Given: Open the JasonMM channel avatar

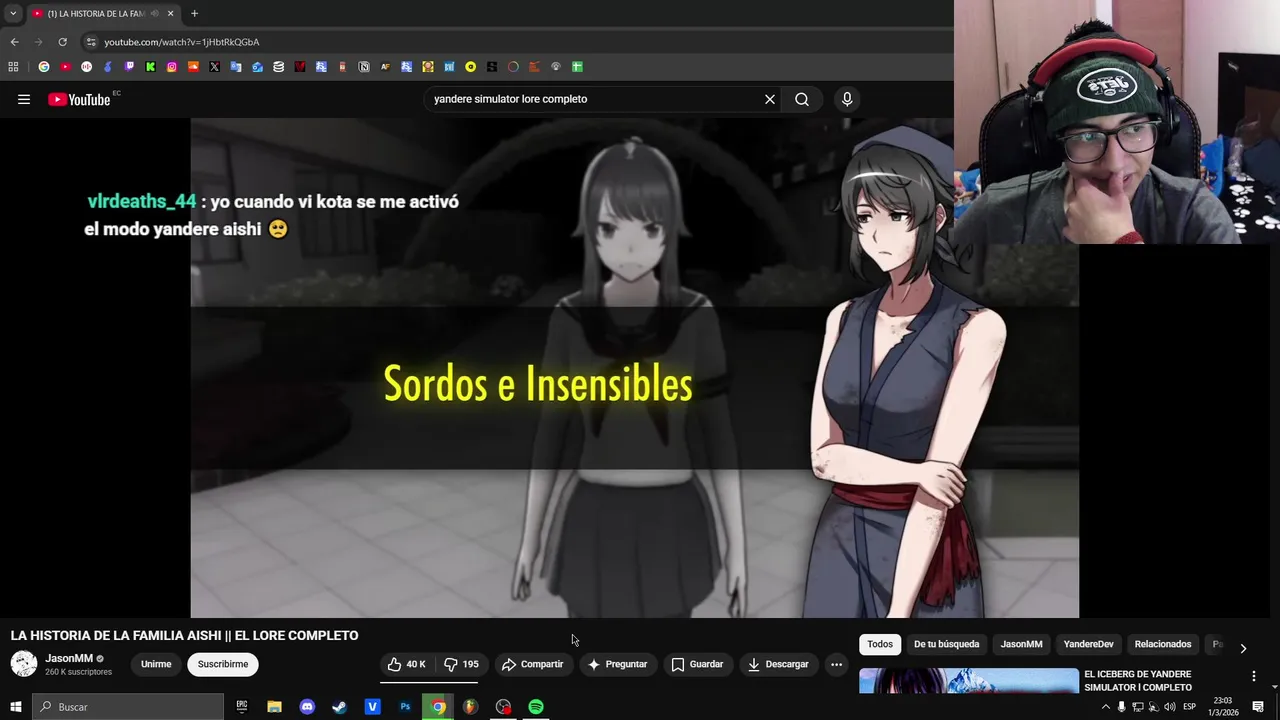Looking at the screenshot, I should (x=24, y=663).
